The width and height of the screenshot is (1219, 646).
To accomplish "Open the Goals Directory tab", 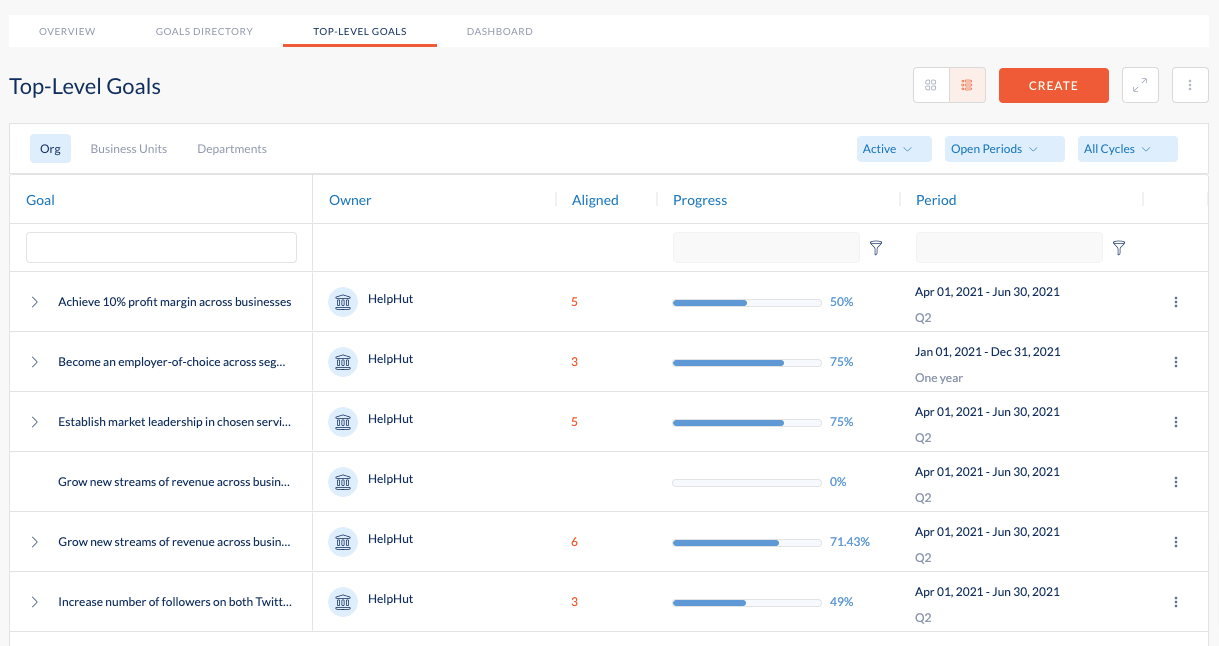I will (204, 31).
